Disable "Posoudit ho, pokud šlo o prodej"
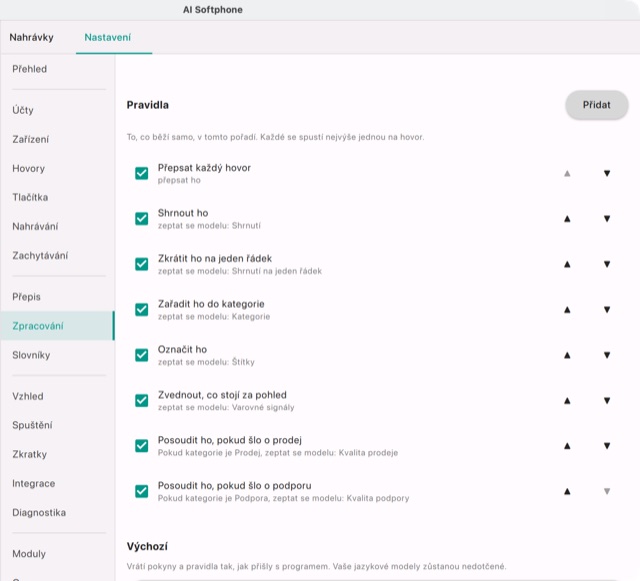640x581 pixels. click(x=142, y=446)
